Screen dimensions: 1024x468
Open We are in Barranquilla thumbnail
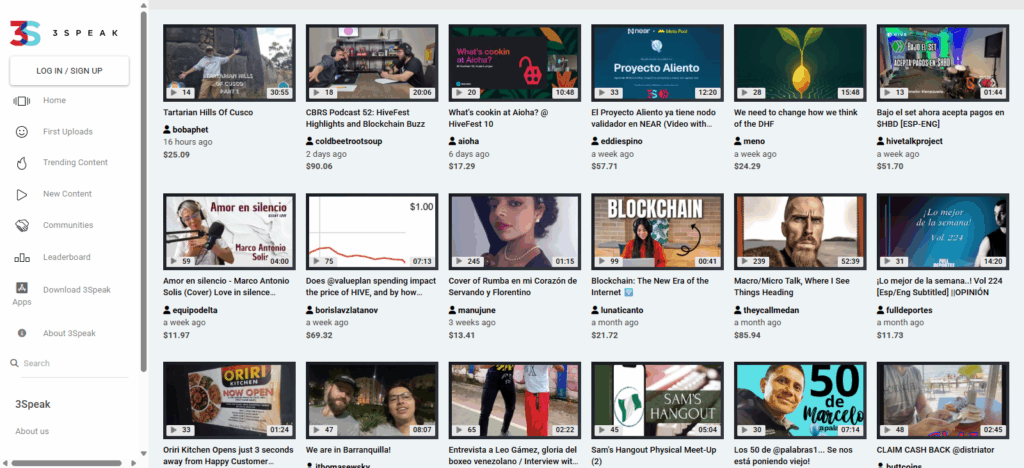[372, 400]
